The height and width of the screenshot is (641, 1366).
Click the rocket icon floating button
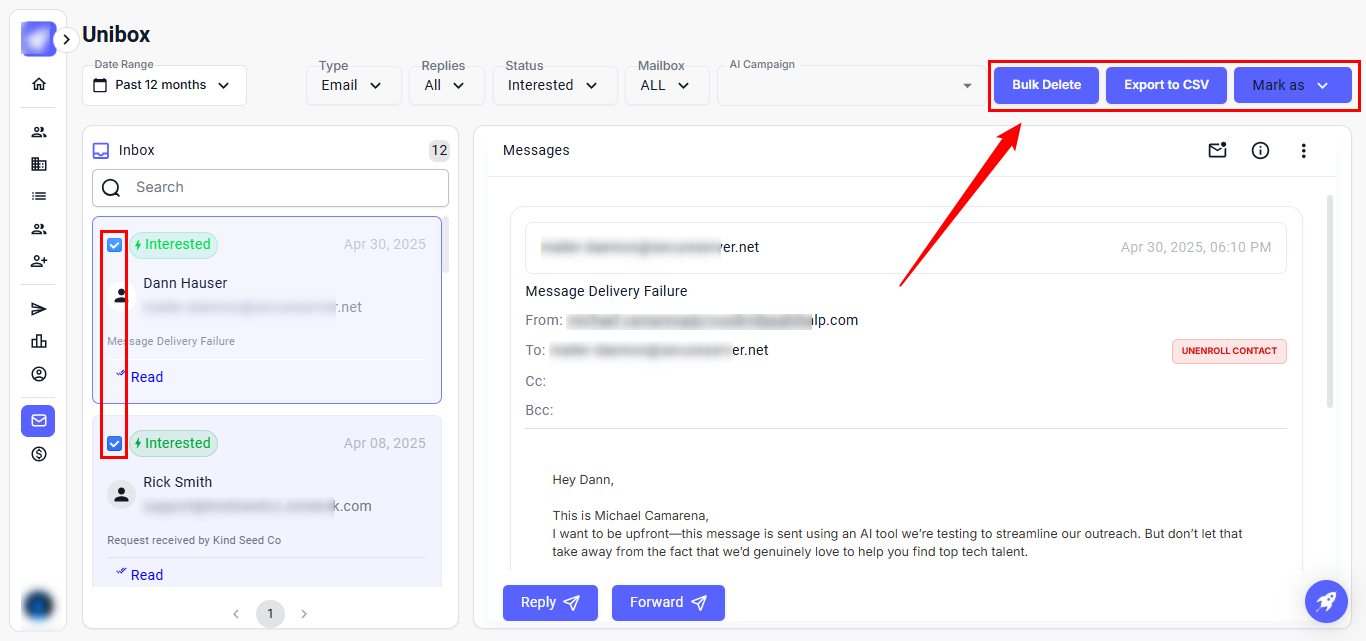(x=1326, y=602)
